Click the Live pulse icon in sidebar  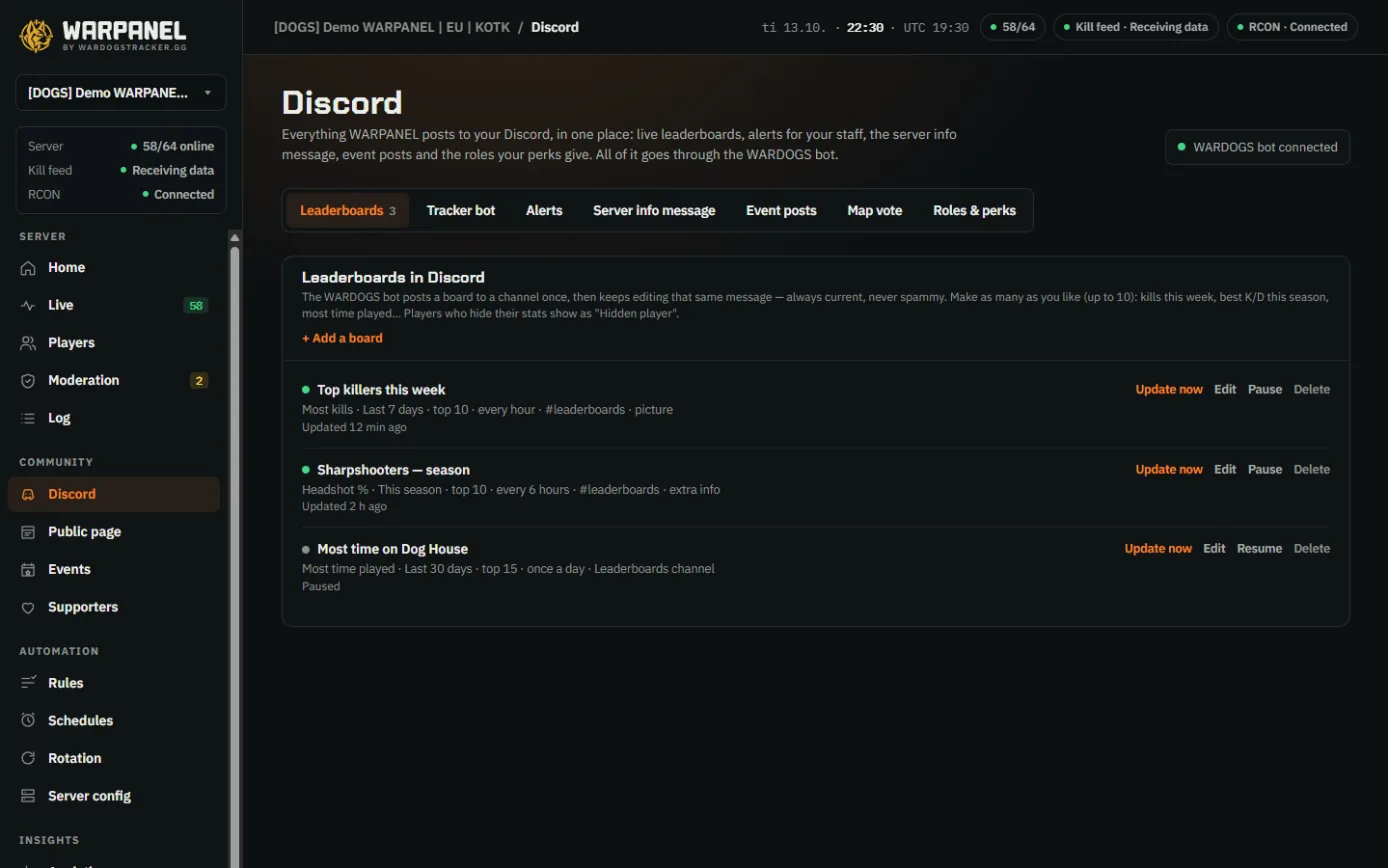28,305
